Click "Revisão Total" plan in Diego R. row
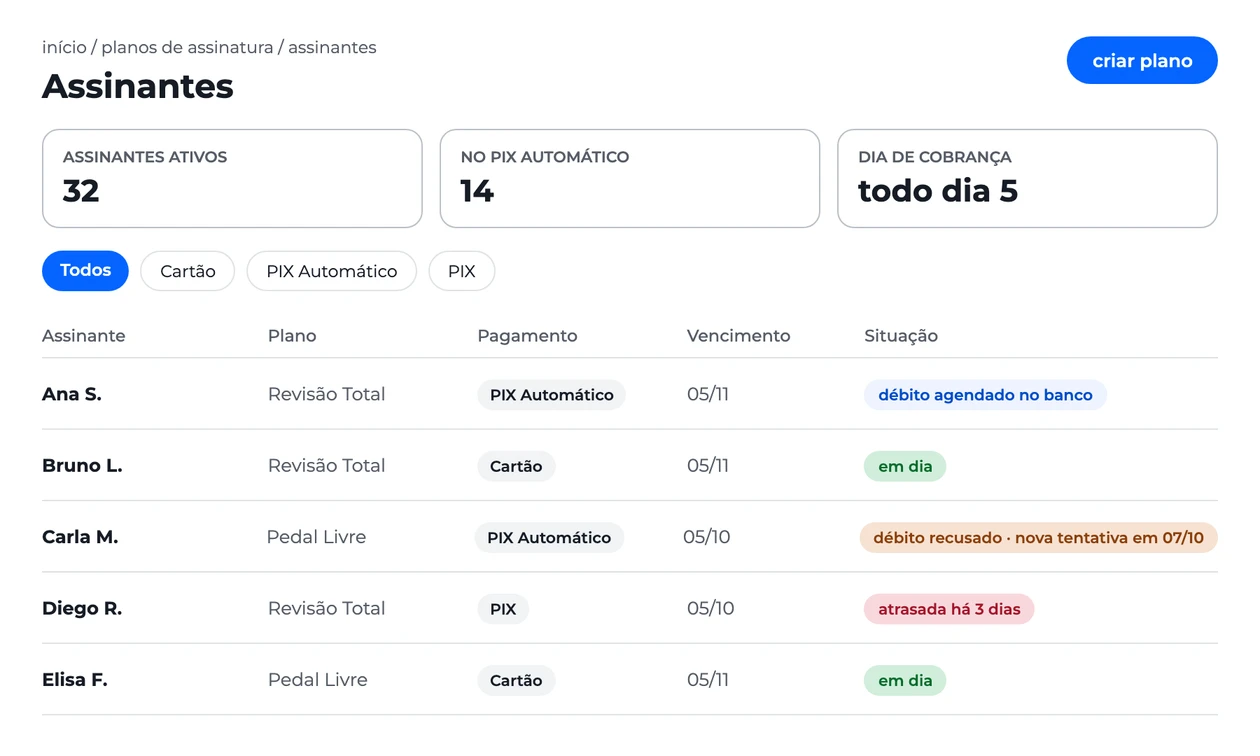This screenshot has width=1260, height=756. [327, 608]
